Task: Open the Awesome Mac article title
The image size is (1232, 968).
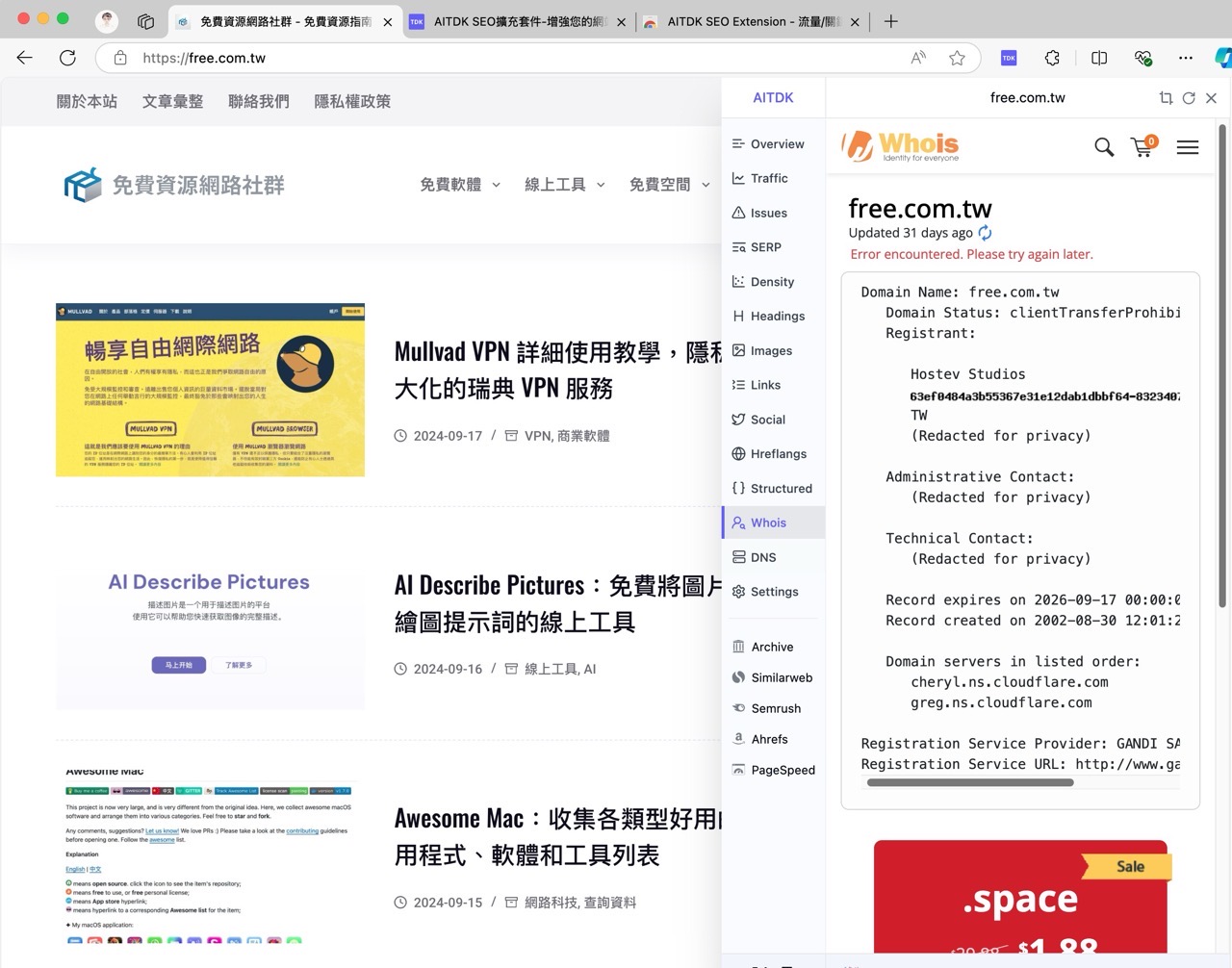Action: pyautogui.click(x=558, y=837)
